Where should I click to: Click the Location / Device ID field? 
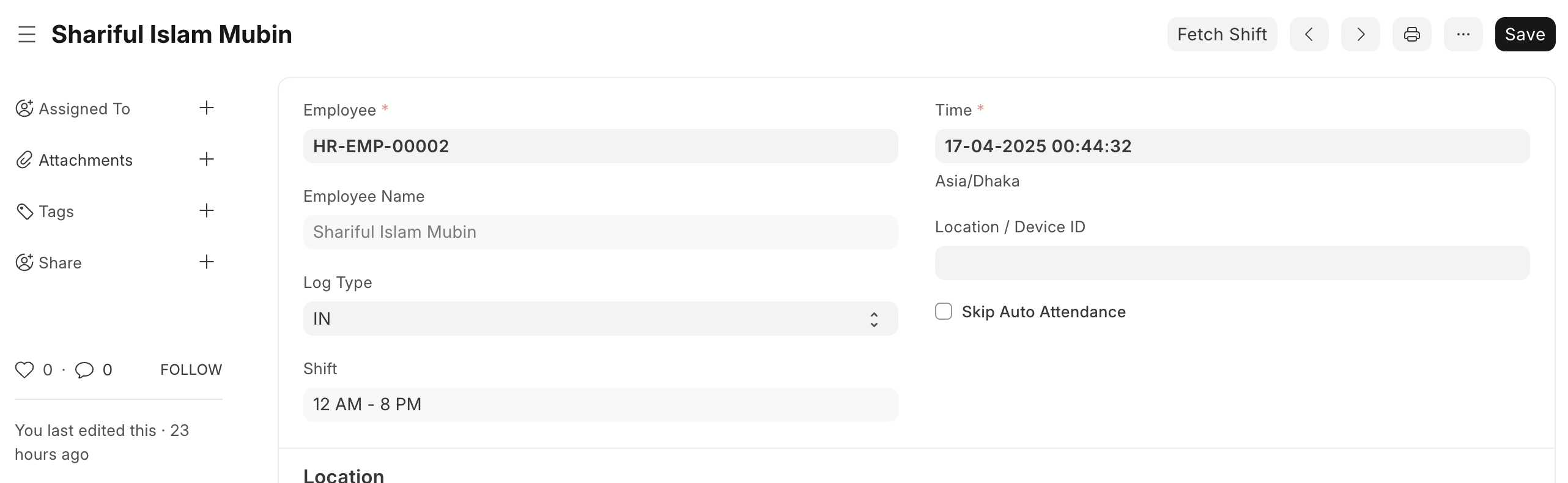[1232, 263]
